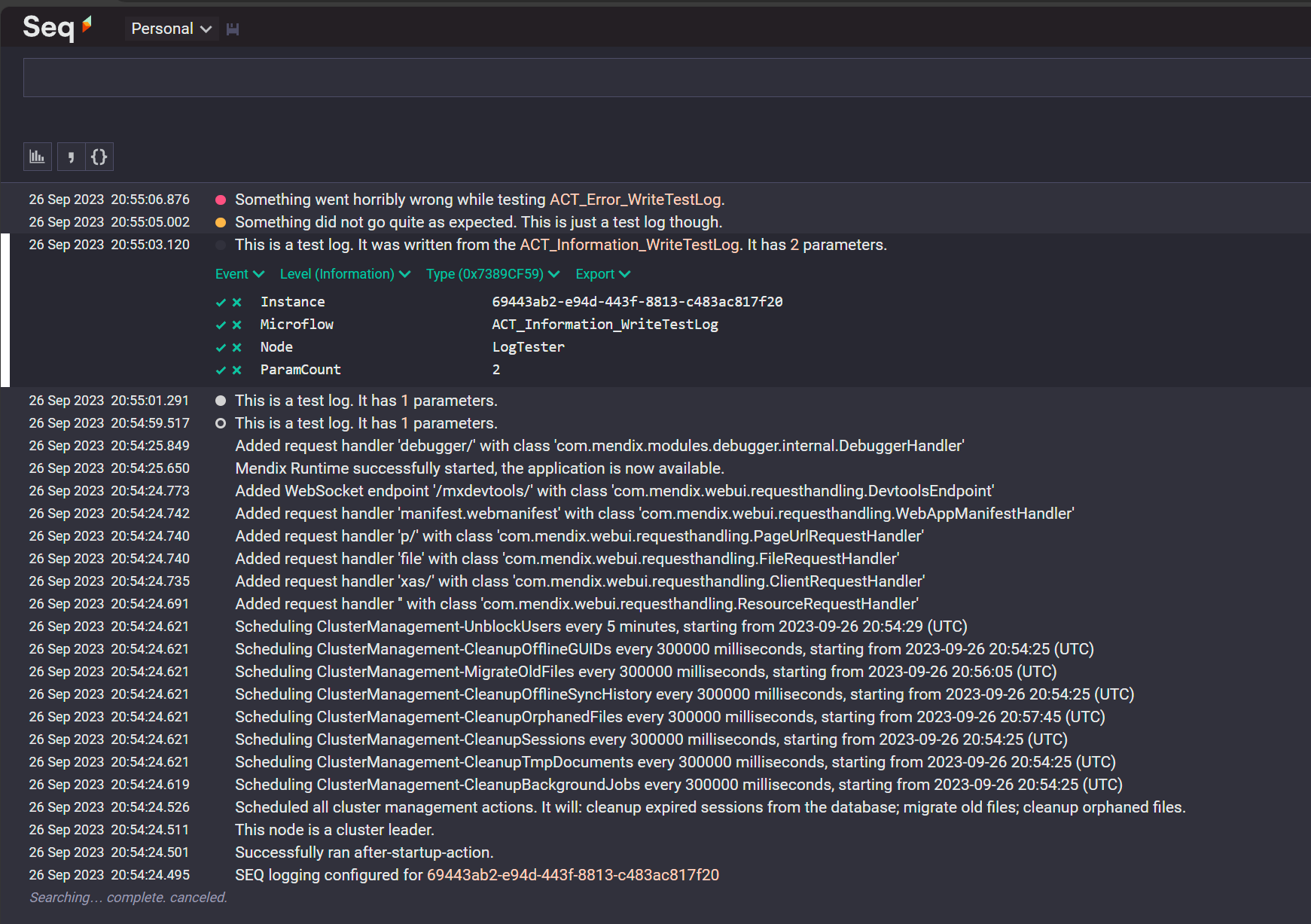
Task: Toggle the include checkmark for Instance
Action: point(220,302)
